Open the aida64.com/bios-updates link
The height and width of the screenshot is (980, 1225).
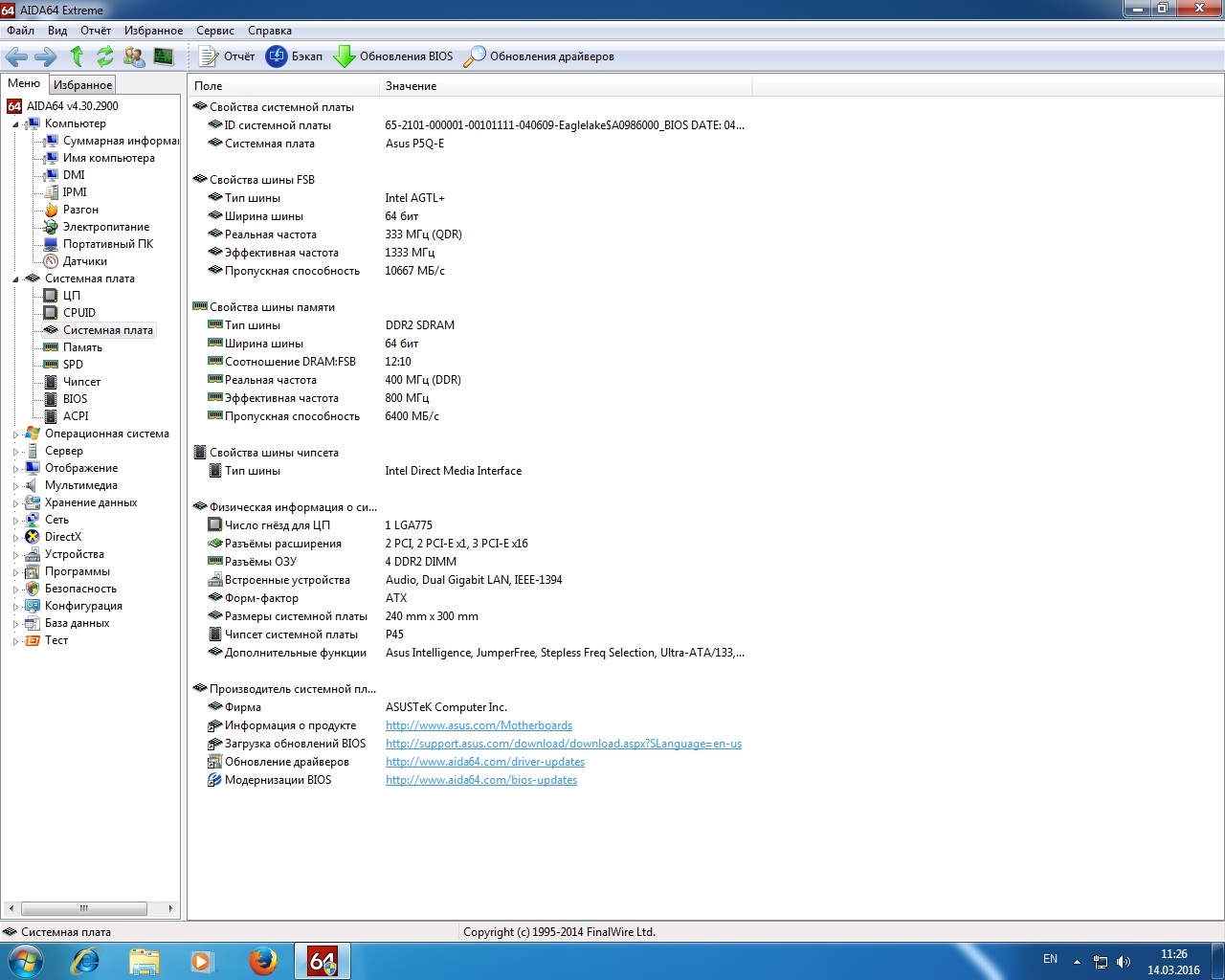tap(480, 780)
